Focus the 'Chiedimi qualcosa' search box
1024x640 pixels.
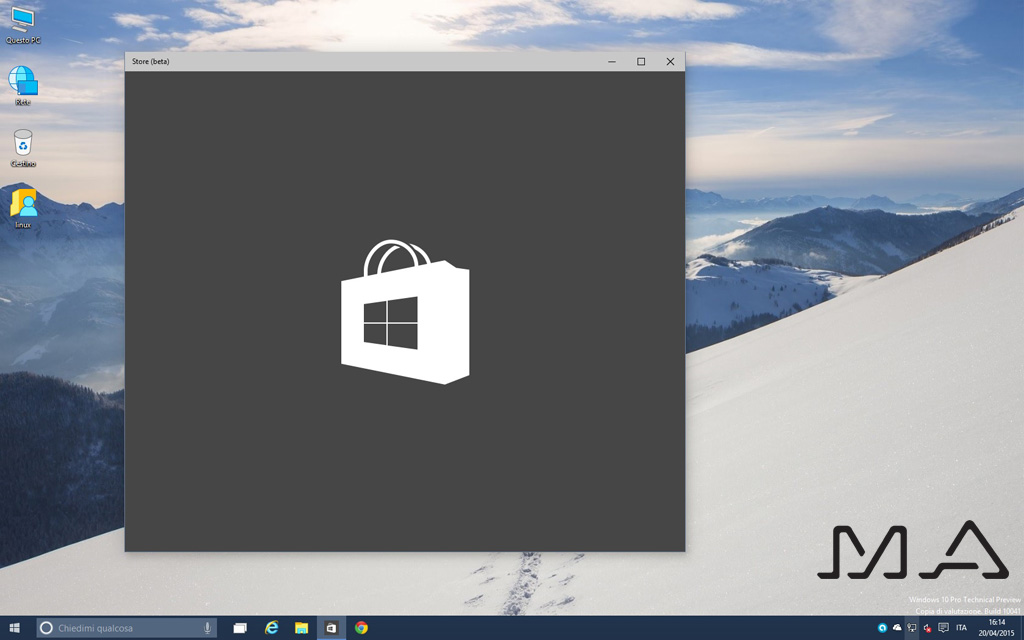coord(127,628)
